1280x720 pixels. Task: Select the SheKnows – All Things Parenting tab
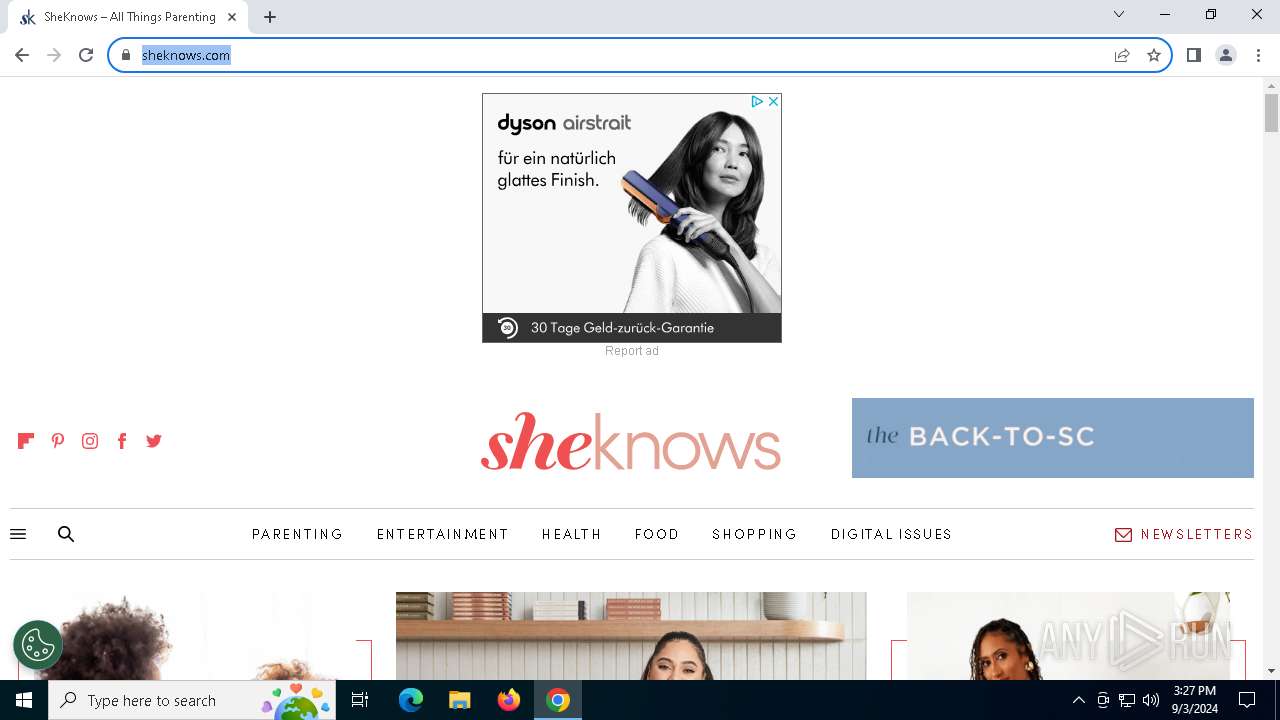pyautogui.click(x=128, y=17)
